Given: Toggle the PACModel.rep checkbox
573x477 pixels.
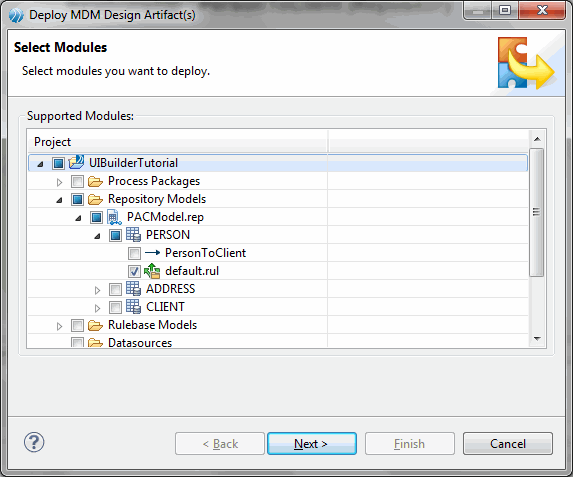Looking at the screenshot, I should 96,217.
